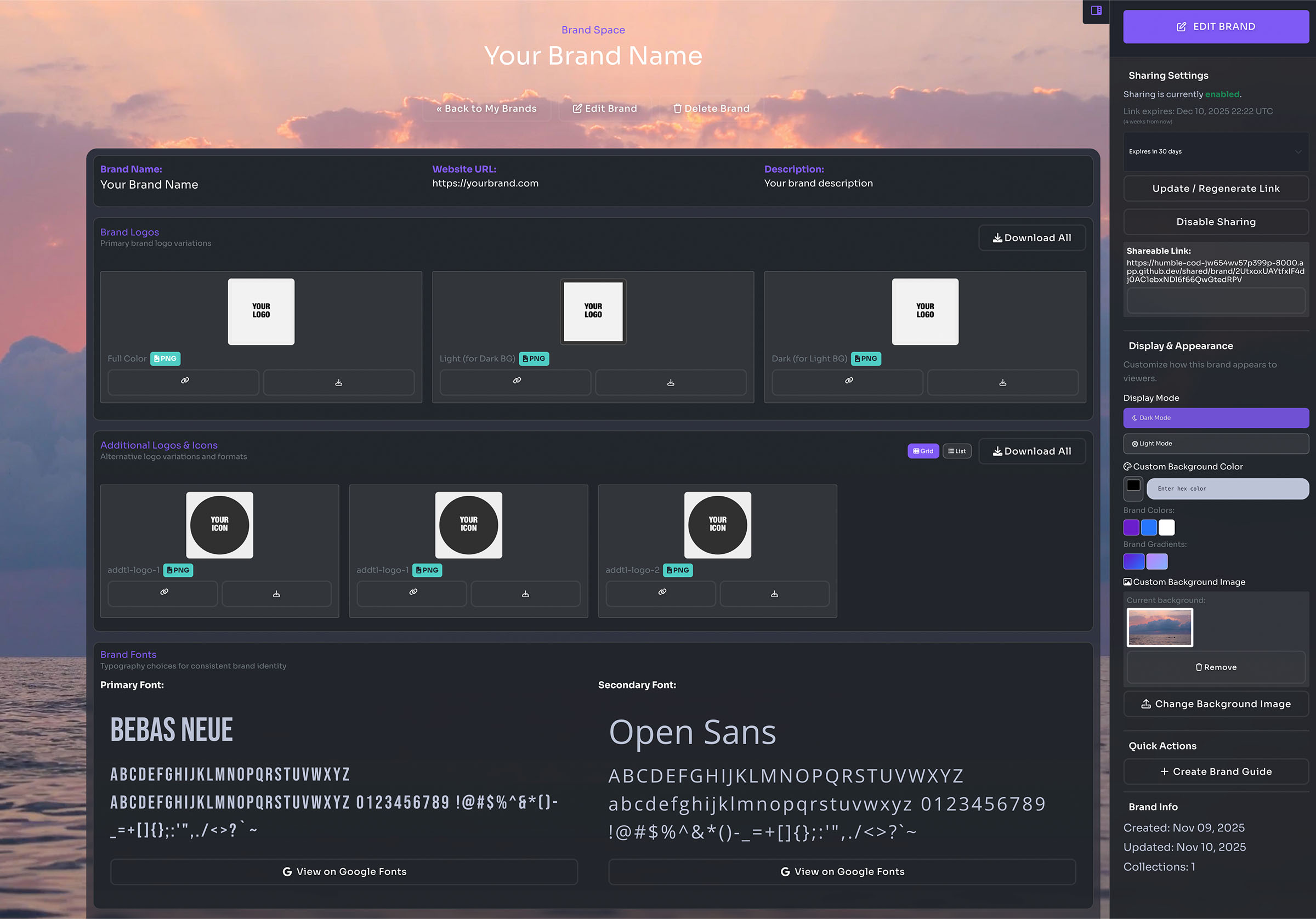Download the first addtl-logo-1 icon
1316x919 pixels.
(x=277, y=593)
